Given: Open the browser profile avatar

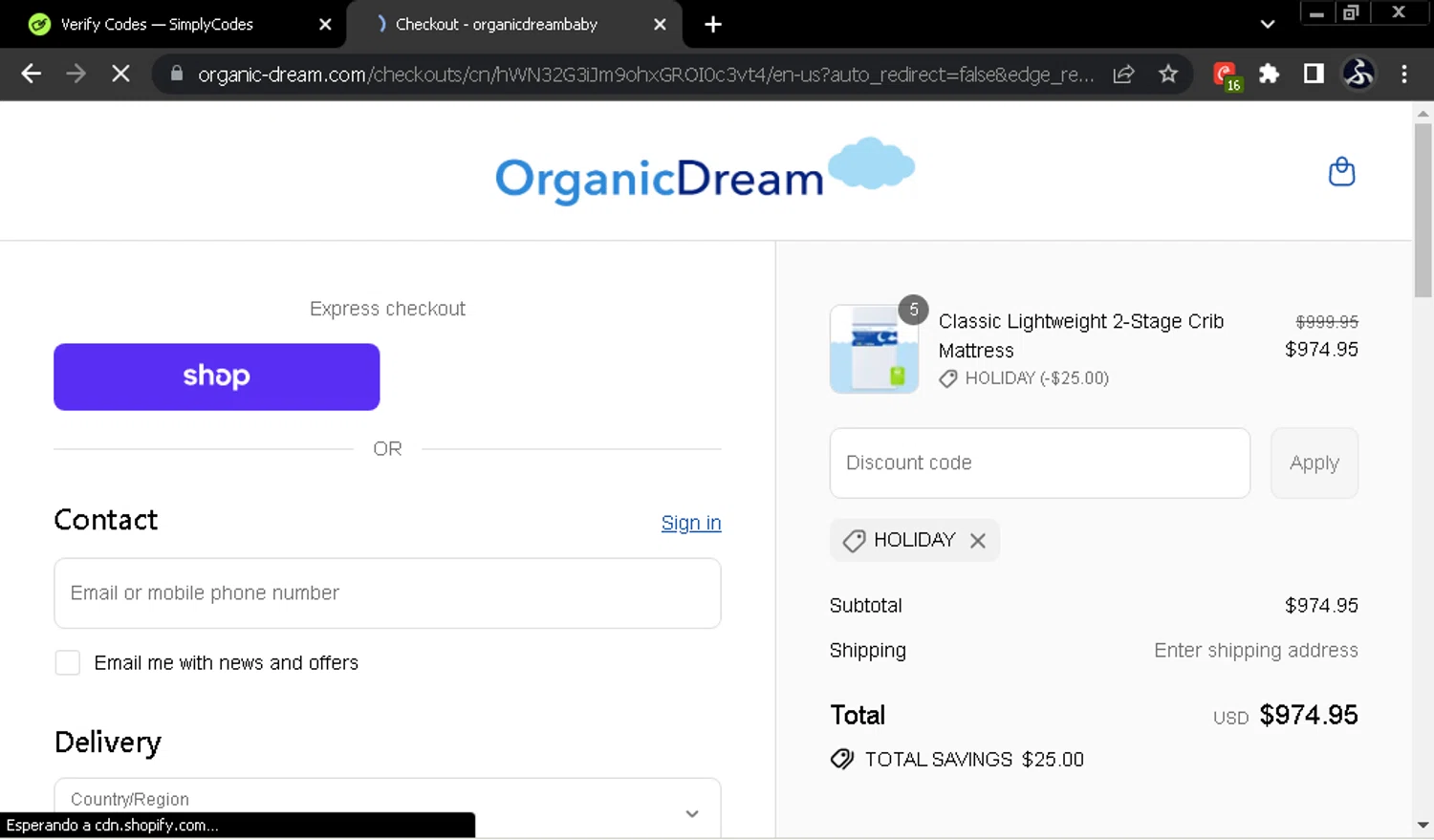Looking at the screenshot, I should 1358,74.
